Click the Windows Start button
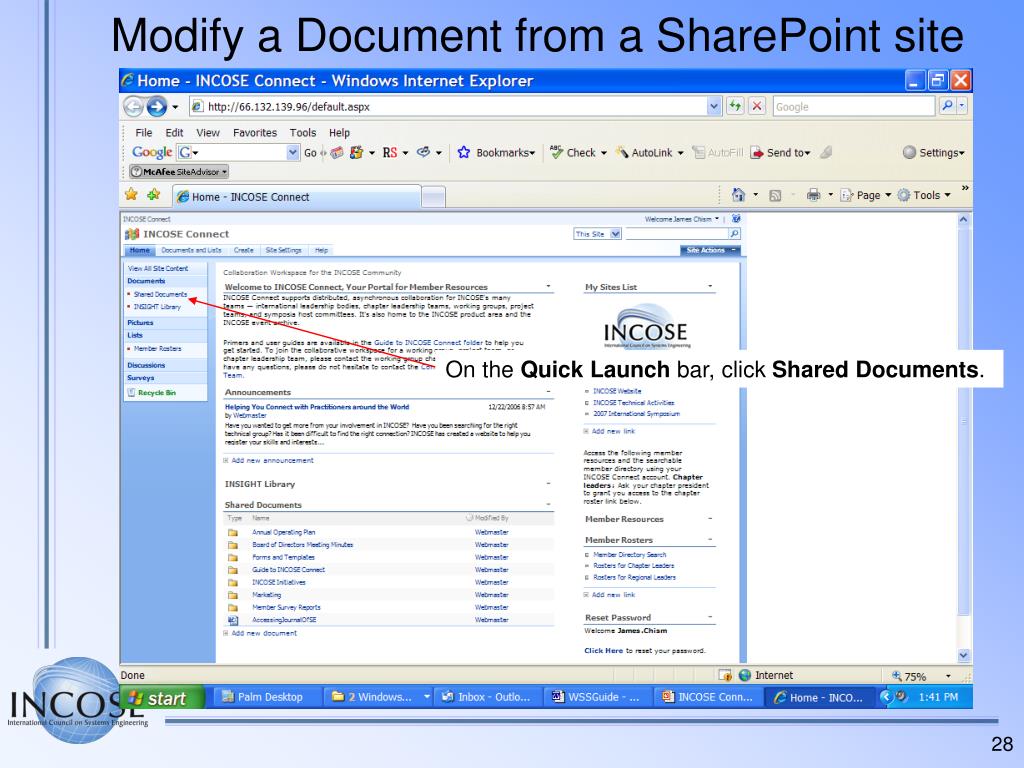Viewport: 1024px width, 768px height. tap(161, 697)
